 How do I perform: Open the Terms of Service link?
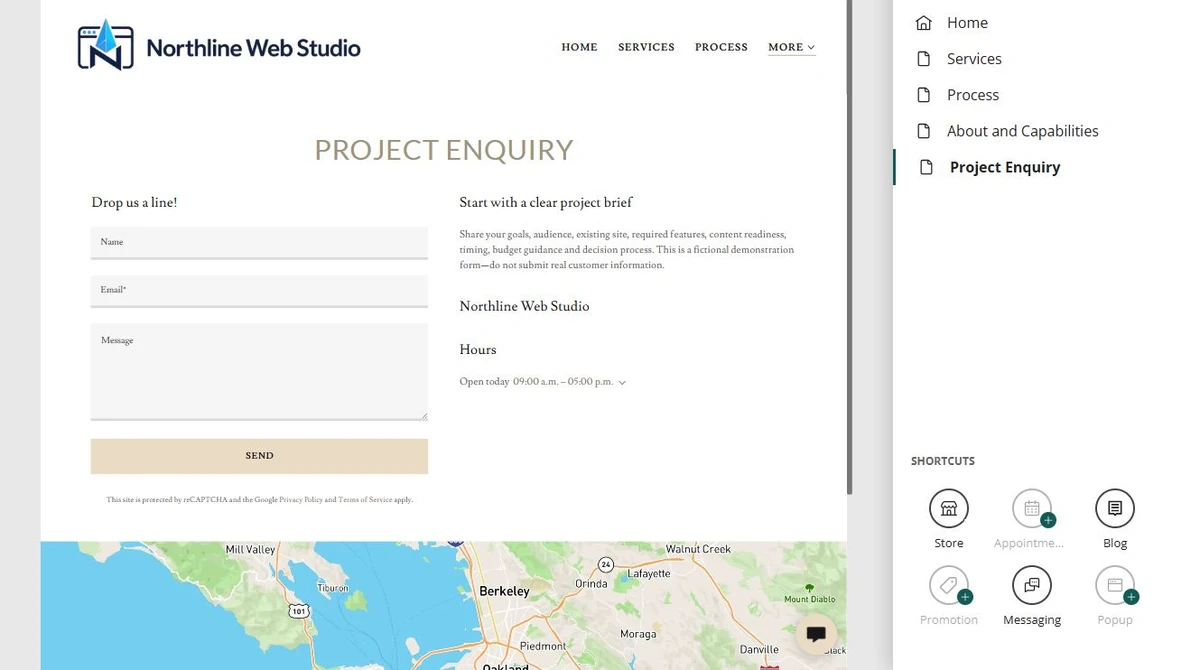tap(365, 500)
